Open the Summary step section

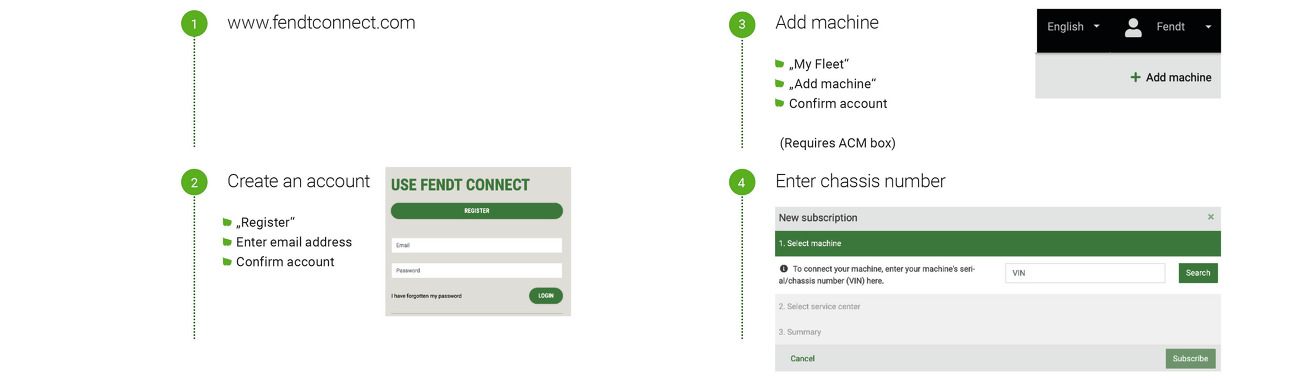[998, 332]
